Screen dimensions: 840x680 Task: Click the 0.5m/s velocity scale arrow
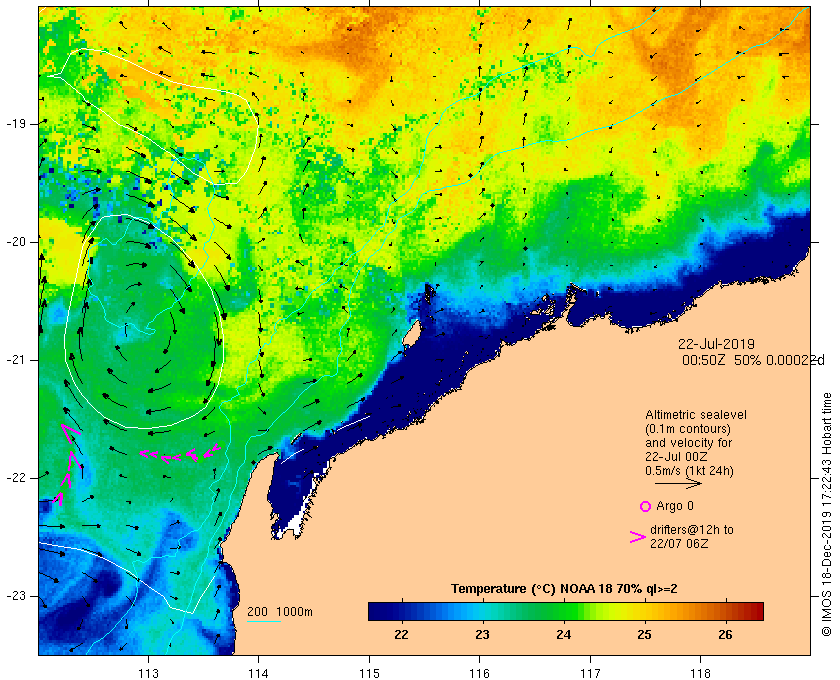click(x=678, y=484)
